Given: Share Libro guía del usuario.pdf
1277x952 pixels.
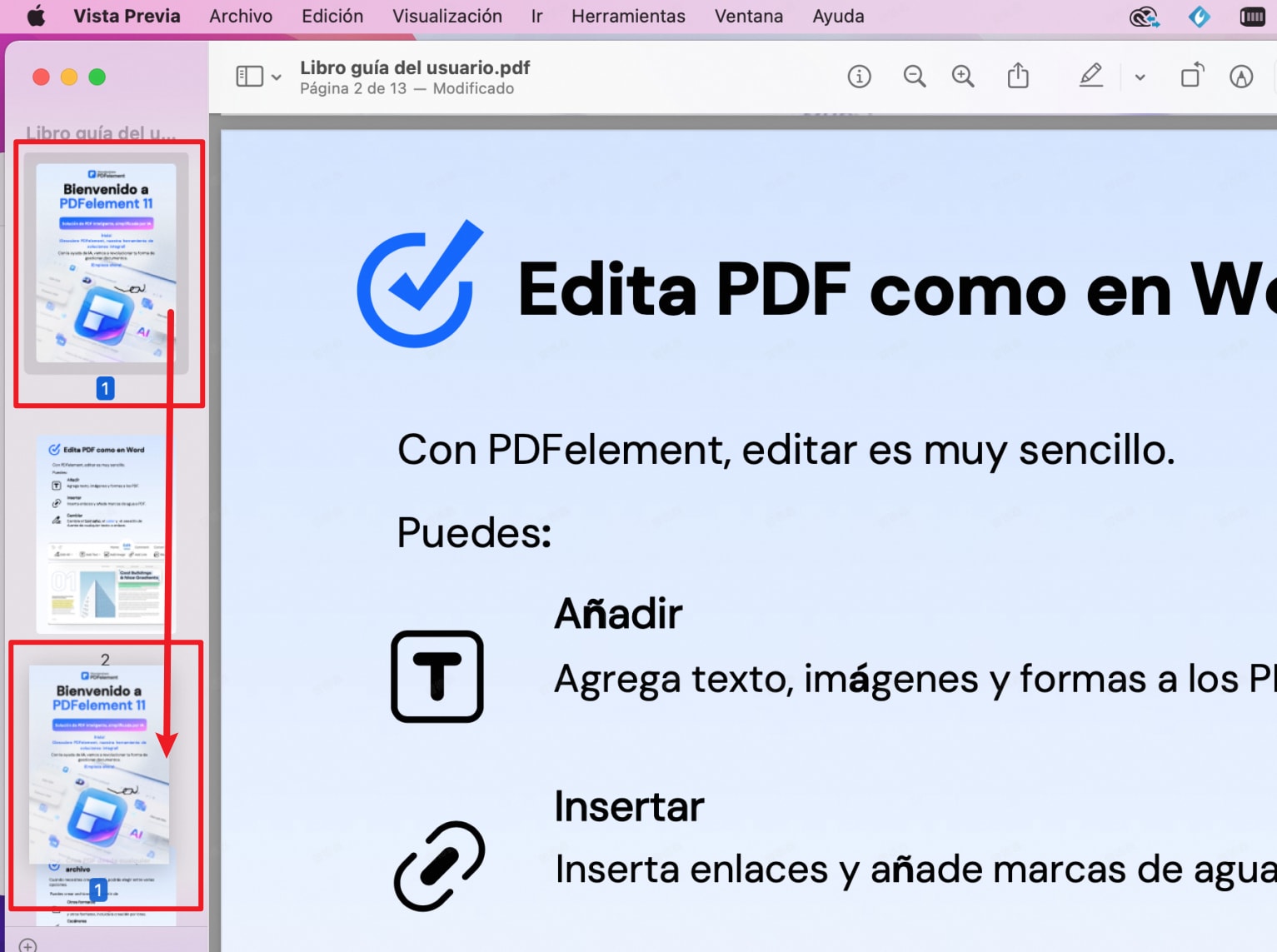Looking at the screenshot, I should (x=1018, y=76).
